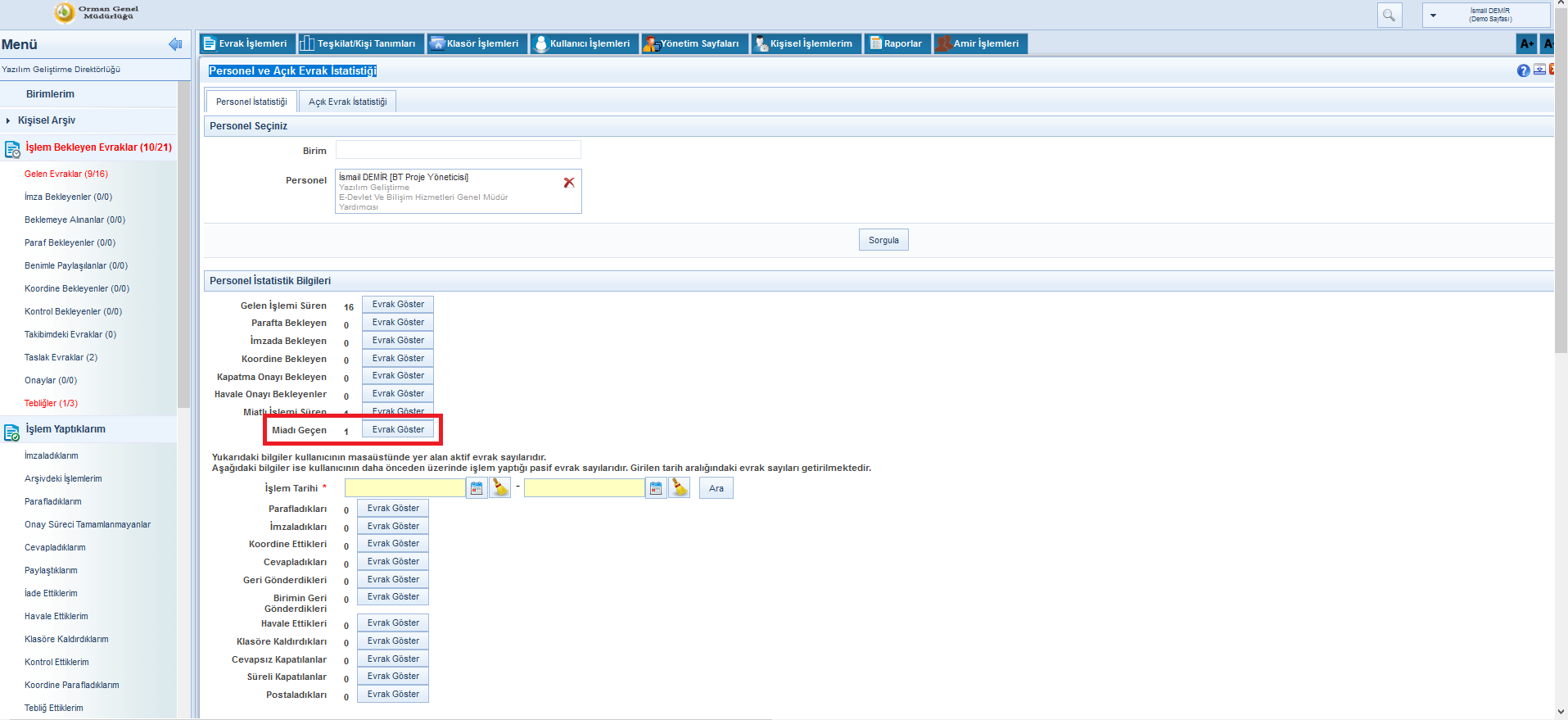Click the Ara search button

(x=716, y=488)
